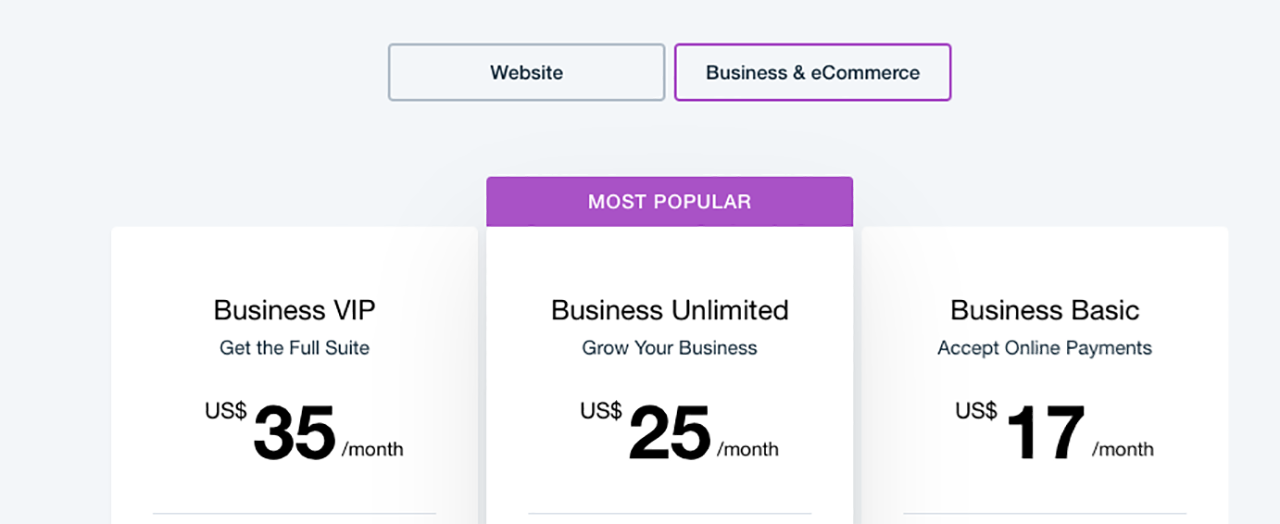Click the 'Get the Full Suite' tagline
The height and width of the screenshot is (524, 1280).
[x=295, y=348]
